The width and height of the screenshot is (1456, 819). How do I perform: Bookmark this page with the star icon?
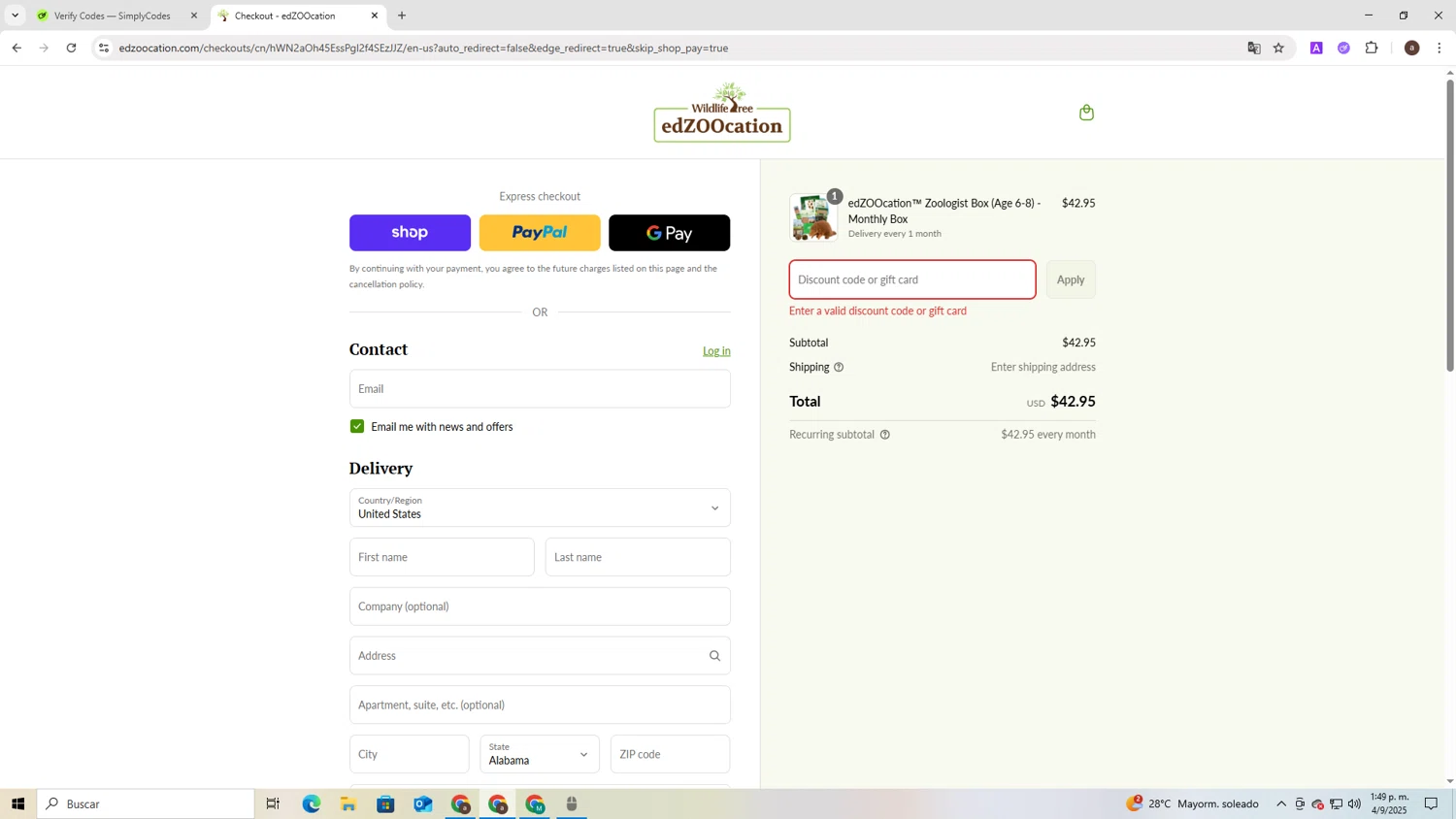(1278, 48)
